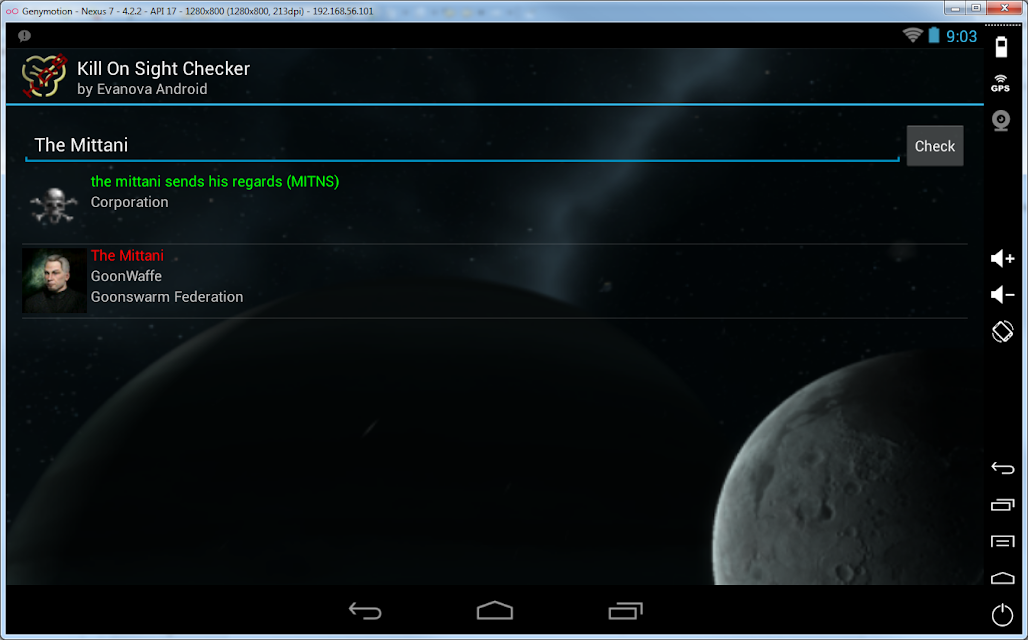This screenshot has width=1028, height=640.
Task: Tap the Android recent apps button in navigation bar
Action: tap(625, 610)
